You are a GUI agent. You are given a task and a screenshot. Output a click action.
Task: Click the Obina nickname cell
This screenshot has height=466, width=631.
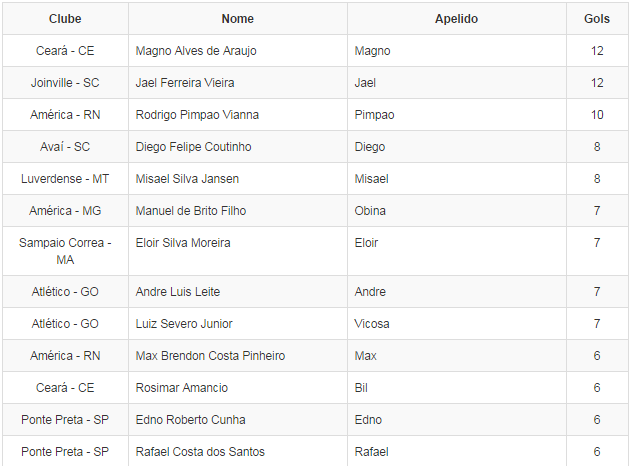tap(370, 211)
